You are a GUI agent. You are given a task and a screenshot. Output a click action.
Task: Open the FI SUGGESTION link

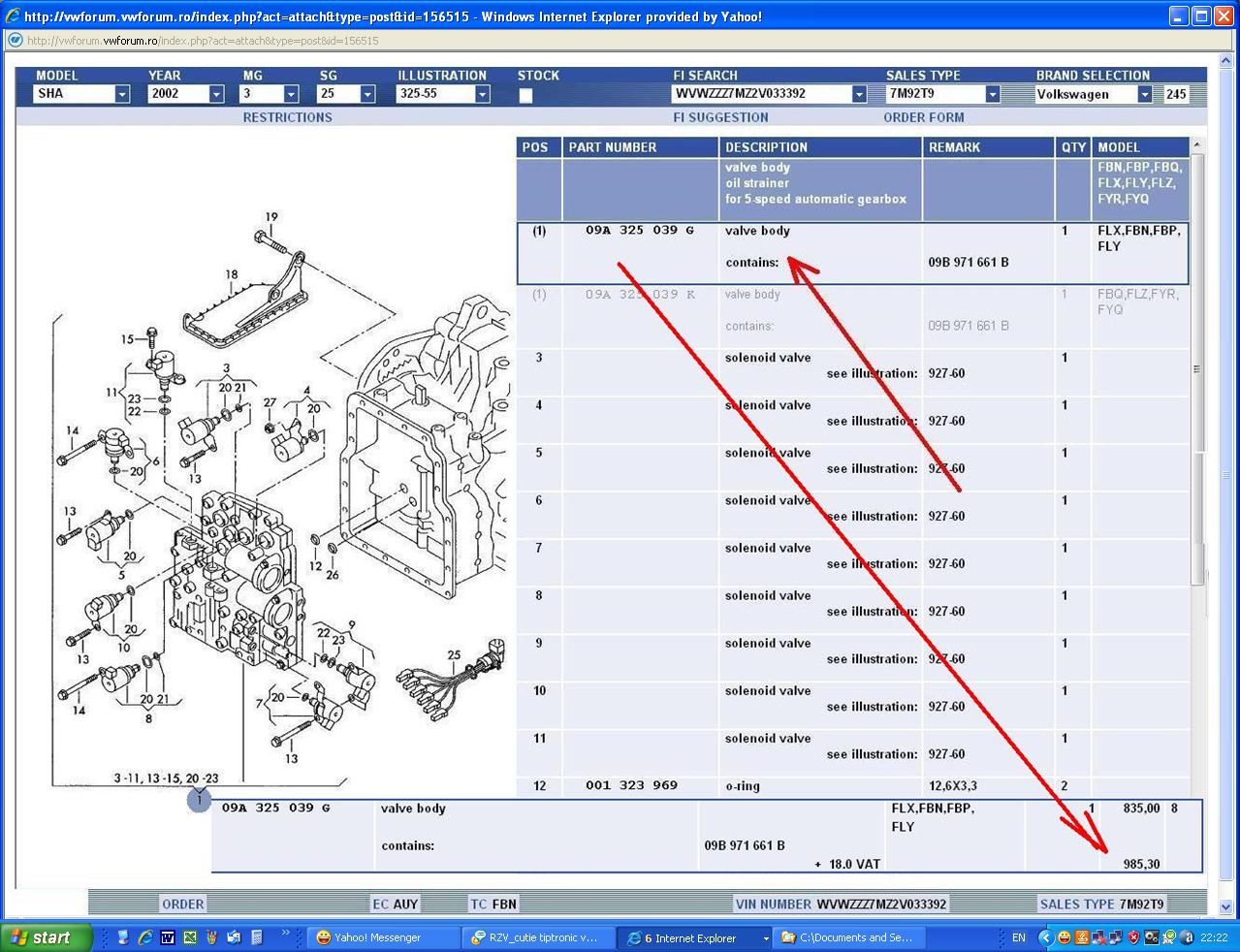720,117
